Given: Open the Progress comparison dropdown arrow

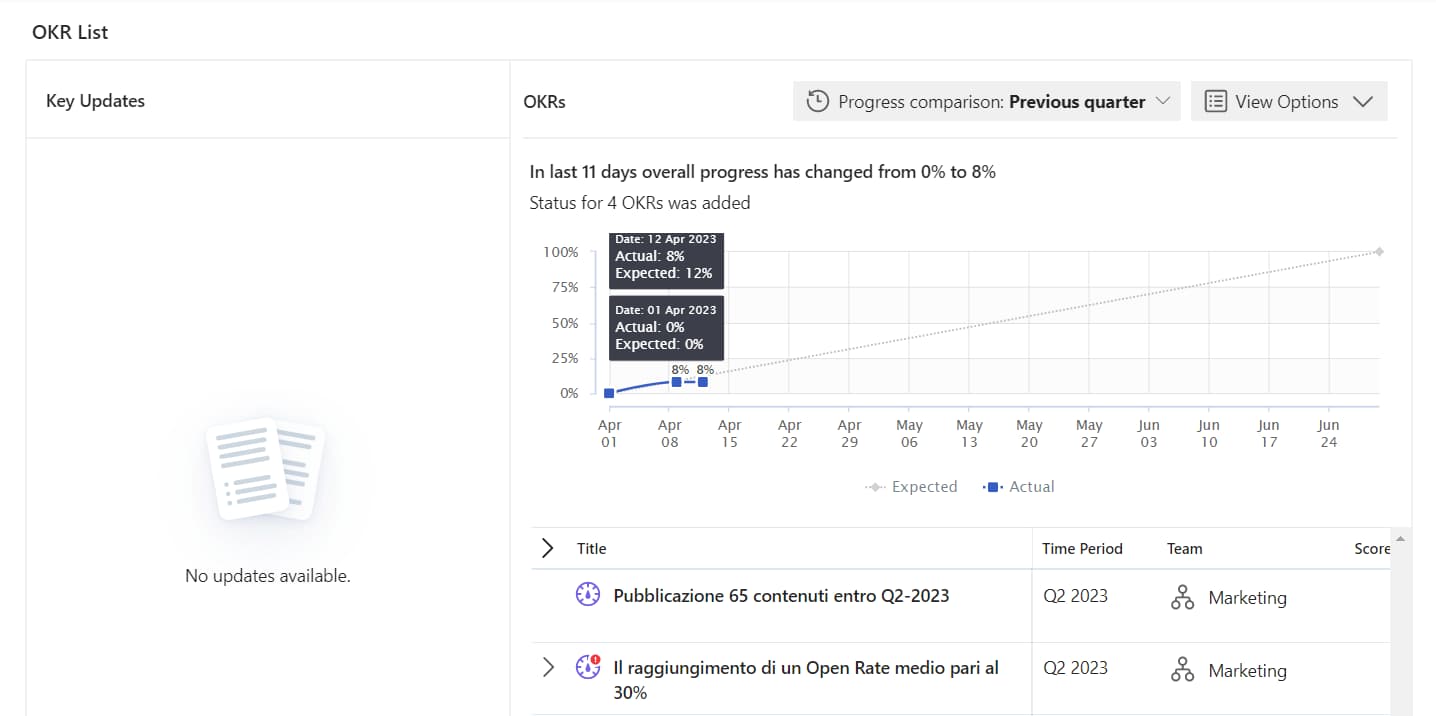Looking at the screenshot, I should click(1162, 102).
